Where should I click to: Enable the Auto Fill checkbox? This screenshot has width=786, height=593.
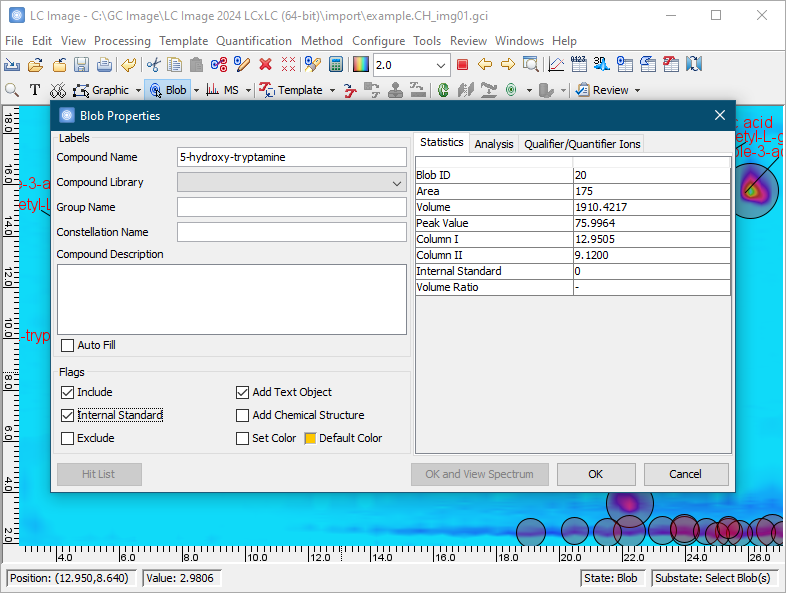(68, 345)
